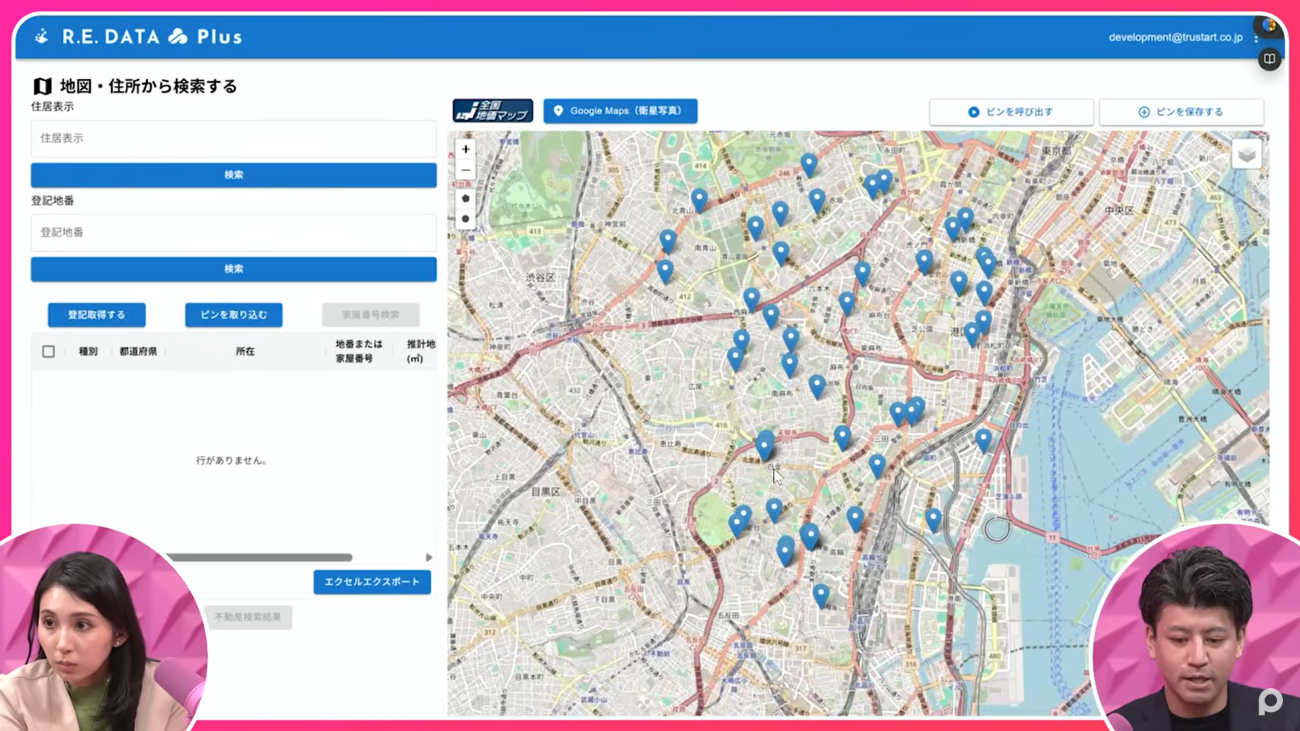The width and height of the screenshot is (1300, 731).
Task: Click the 全国地価マップ logo button
Action: point(492,111)
